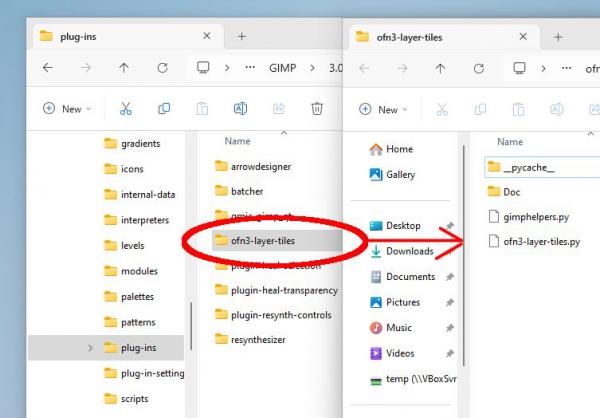Unpin Pictures via its pin icon
Screen dimensions: 600x418
tap(450, 302)
